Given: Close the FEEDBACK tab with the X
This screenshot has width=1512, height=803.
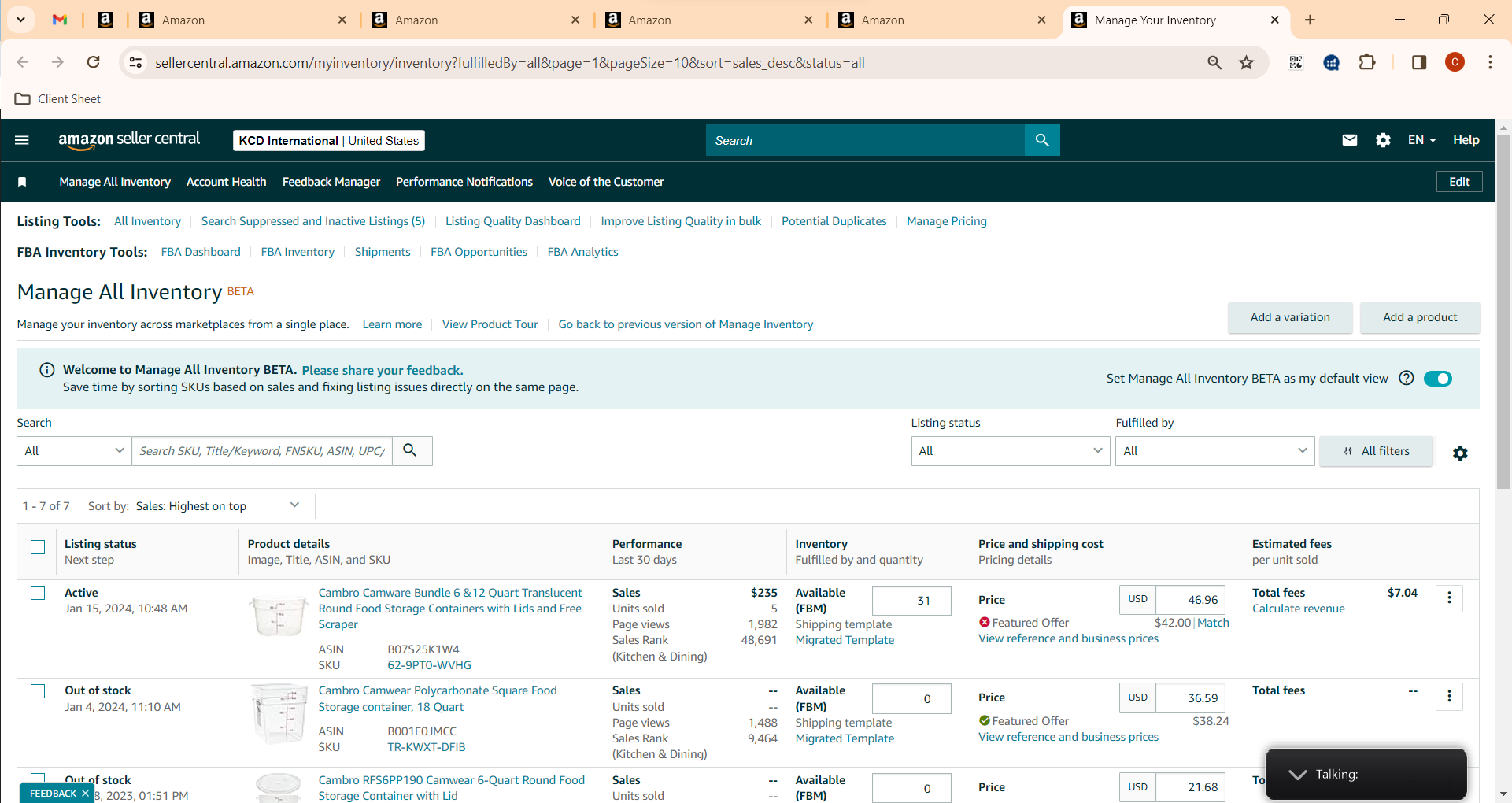Looking at the screenshot, I should pos(85,794).
